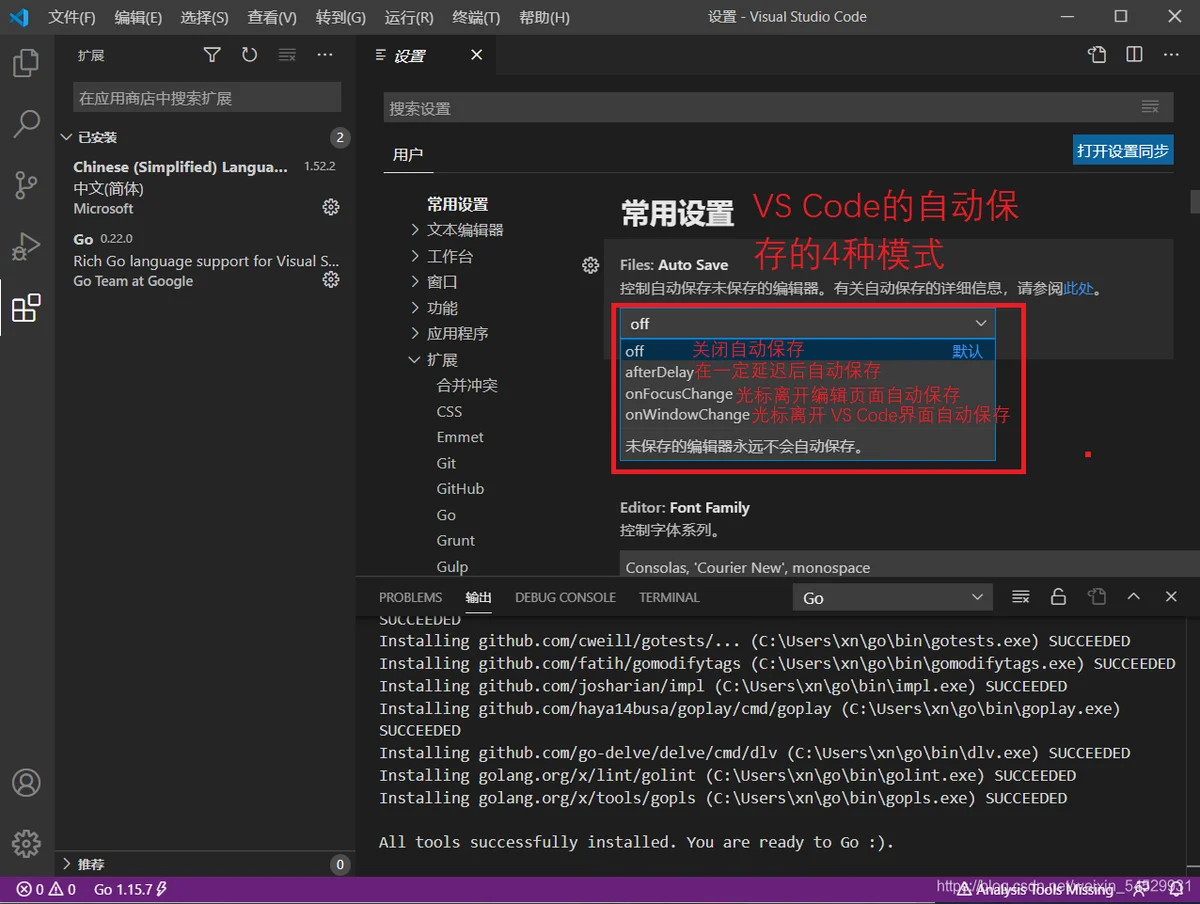Select 常用设置 in settings tree
This screenshot has height=904, width=1200.
click(457, 204)
